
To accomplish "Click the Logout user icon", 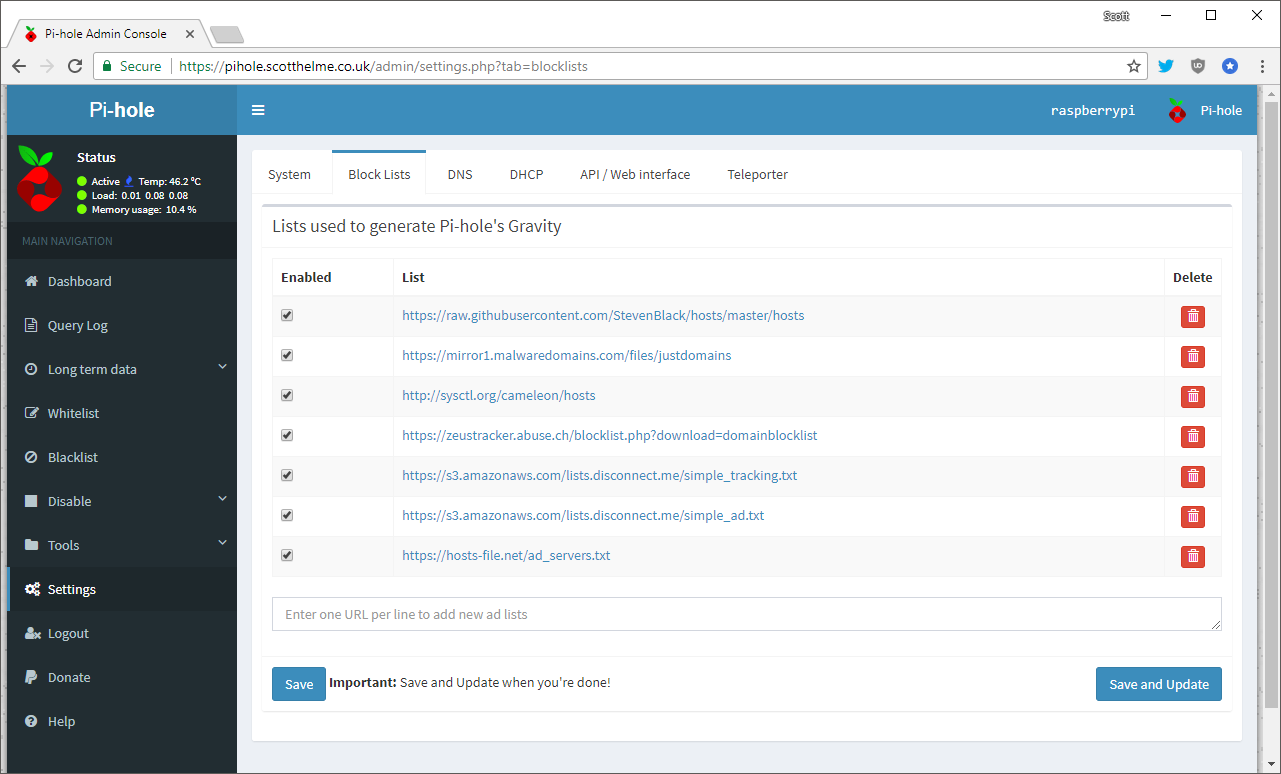I will point(32,633).
